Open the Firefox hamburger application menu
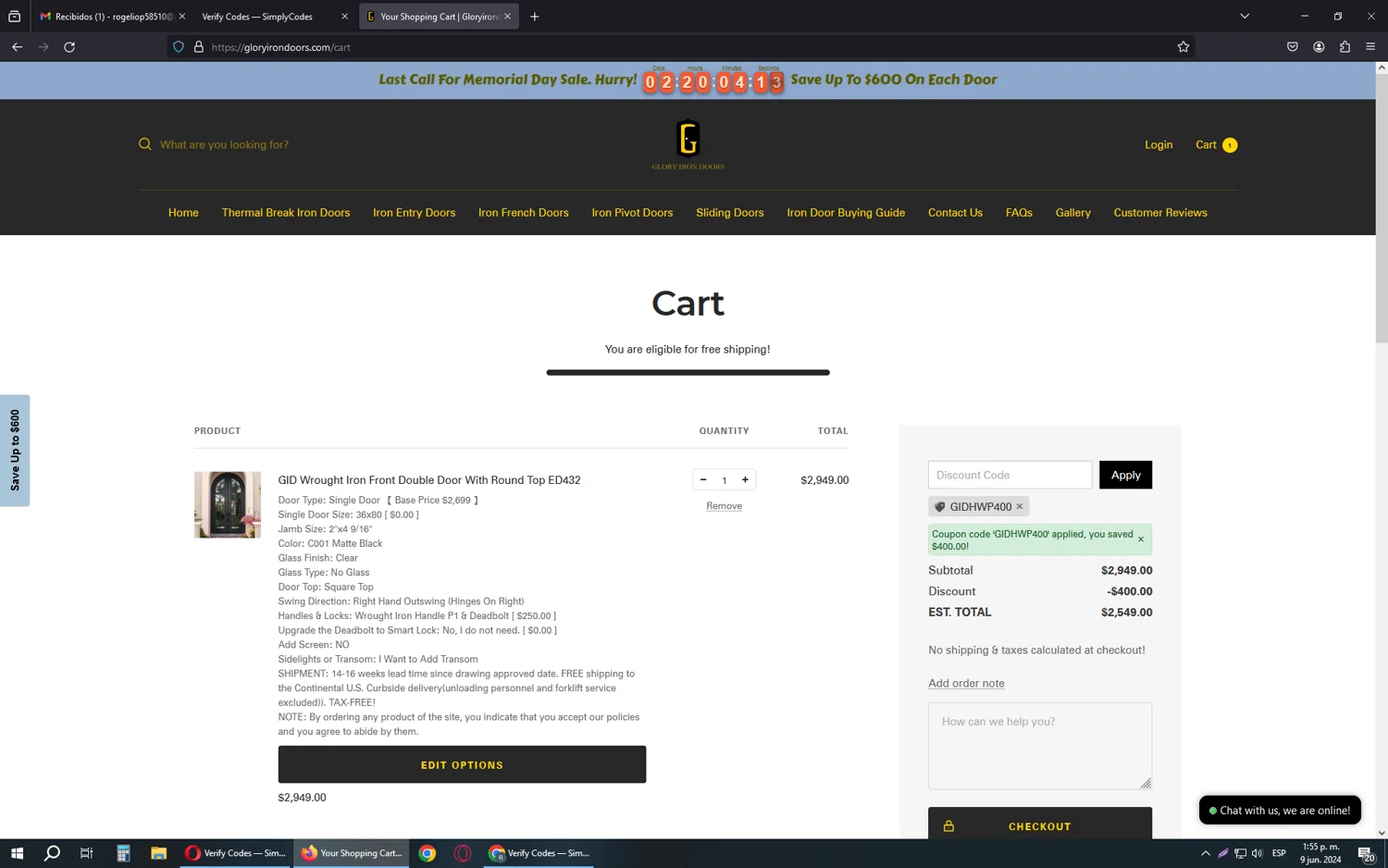Viewport: 1388px width, 868px height. [1370, 47]
